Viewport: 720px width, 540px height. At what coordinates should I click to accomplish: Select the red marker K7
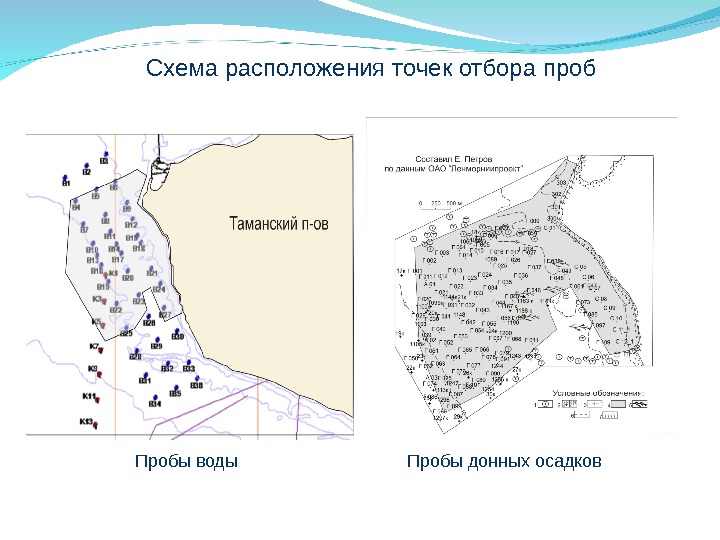tap(101, 350)
